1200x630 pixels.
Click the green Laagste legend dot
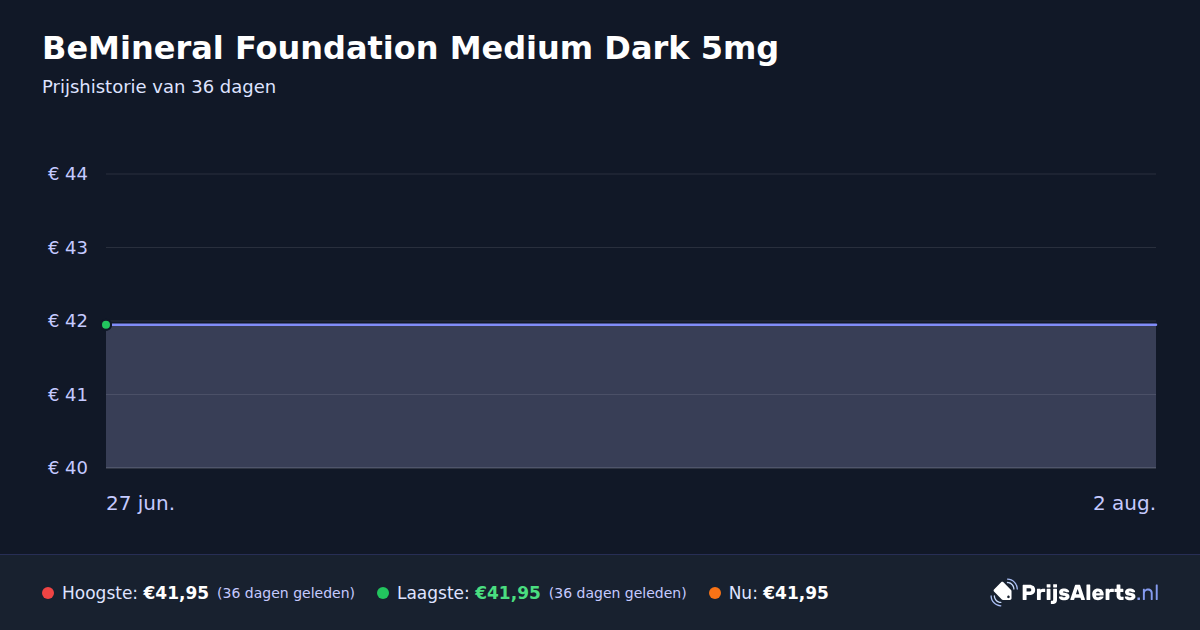(x=383, y=593)
